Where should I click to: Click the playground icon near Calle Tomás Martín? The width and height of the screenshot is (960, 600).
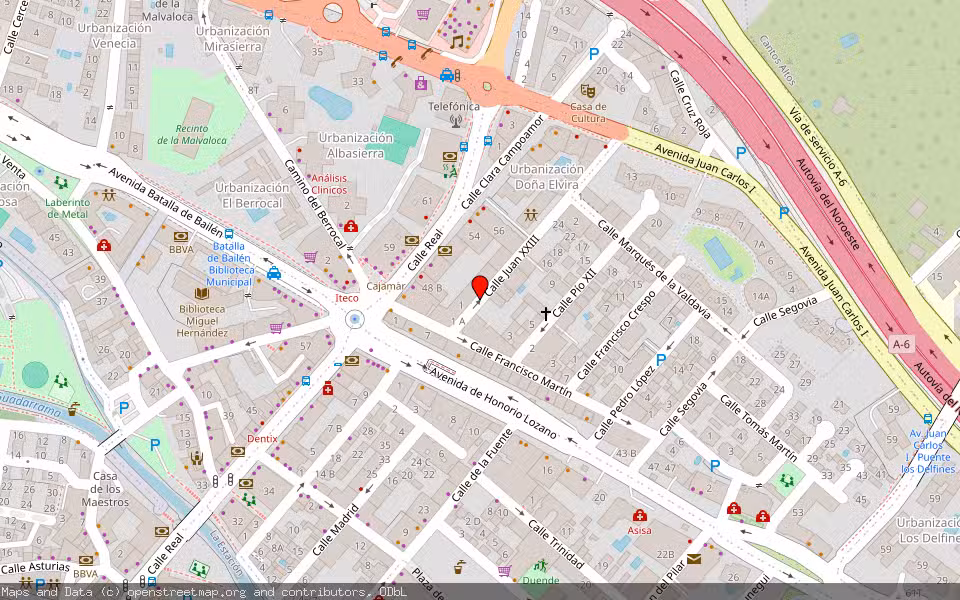786,479
